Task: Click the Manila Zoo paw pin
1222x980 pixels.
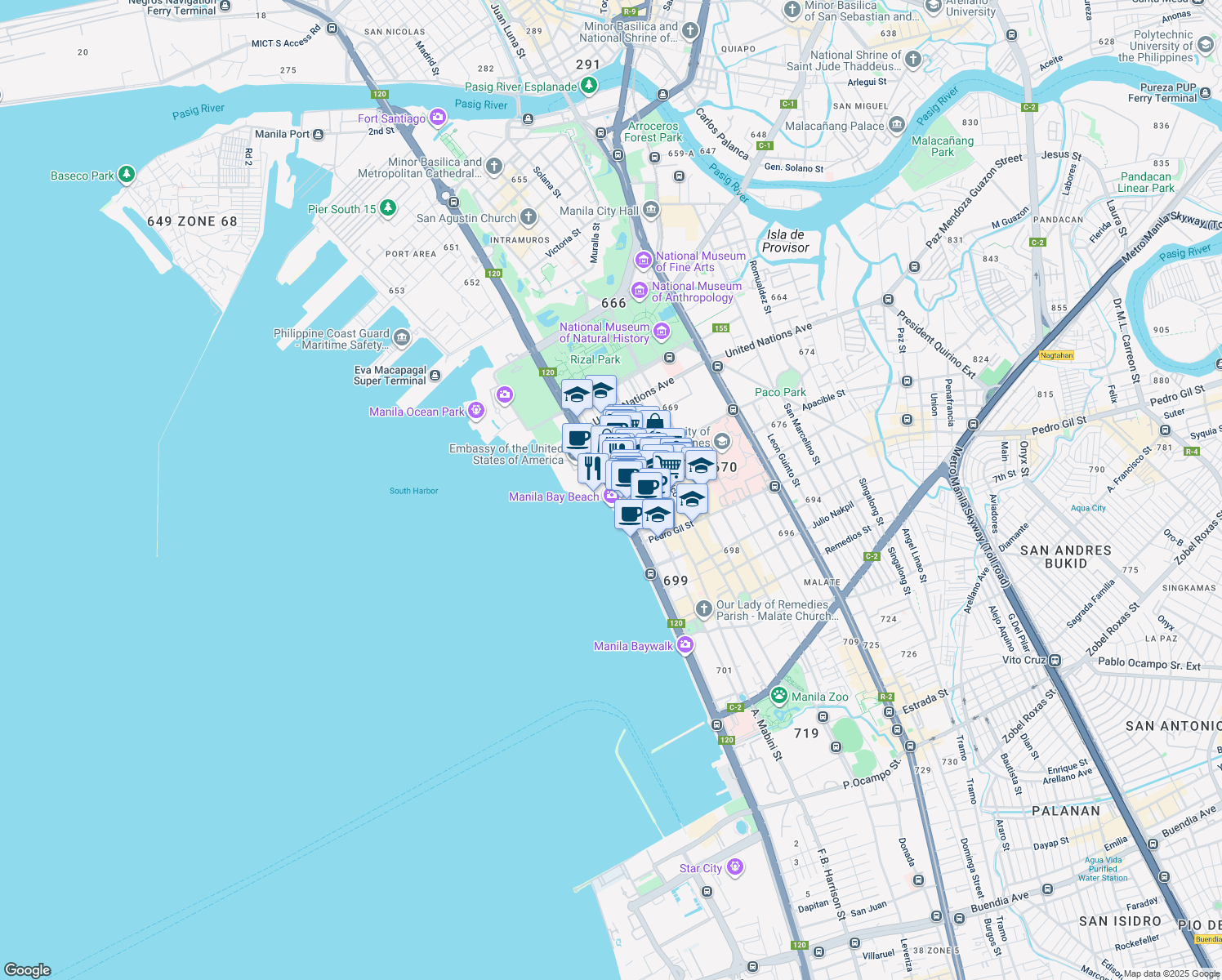Action: tap(779, 696)
